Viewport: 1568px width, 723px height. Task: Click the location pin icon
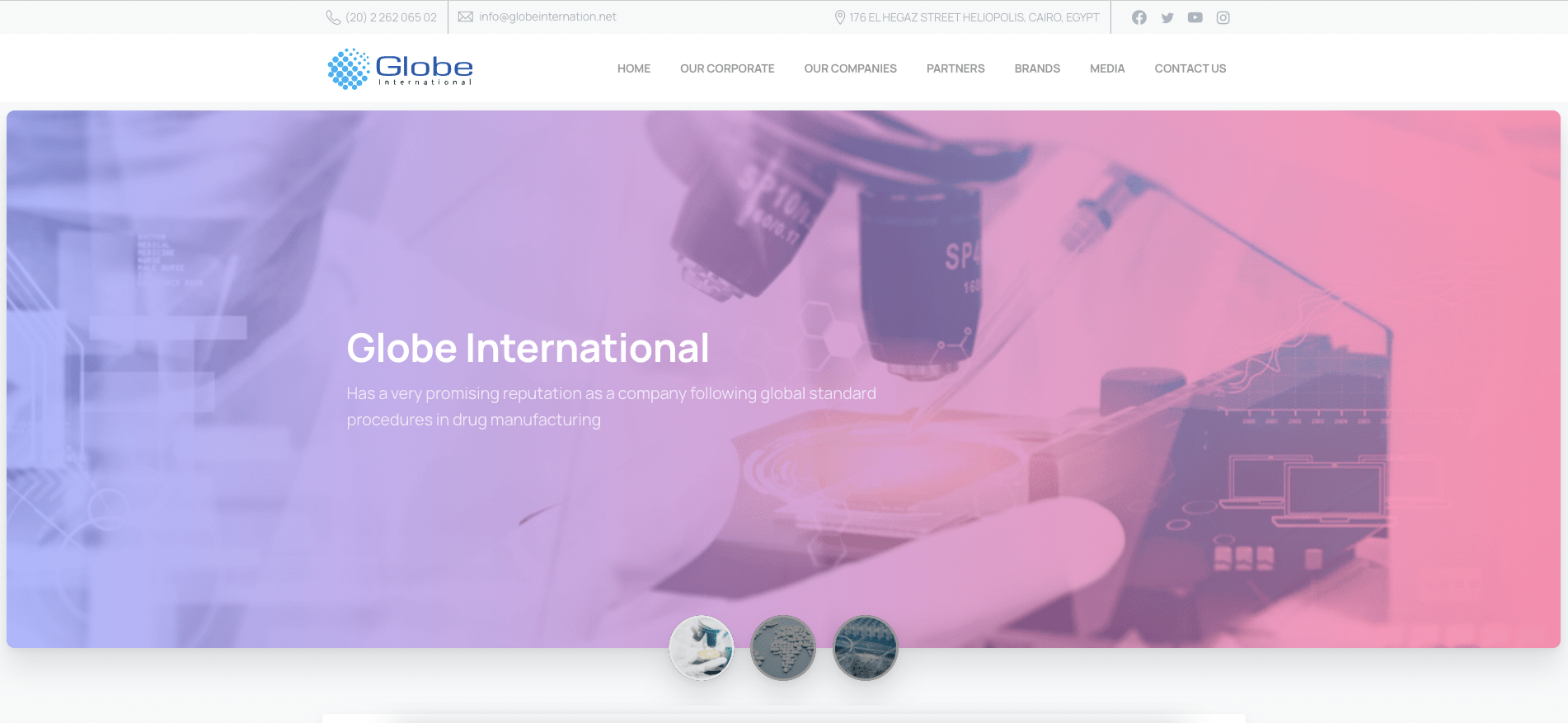(x=839, y=17)
